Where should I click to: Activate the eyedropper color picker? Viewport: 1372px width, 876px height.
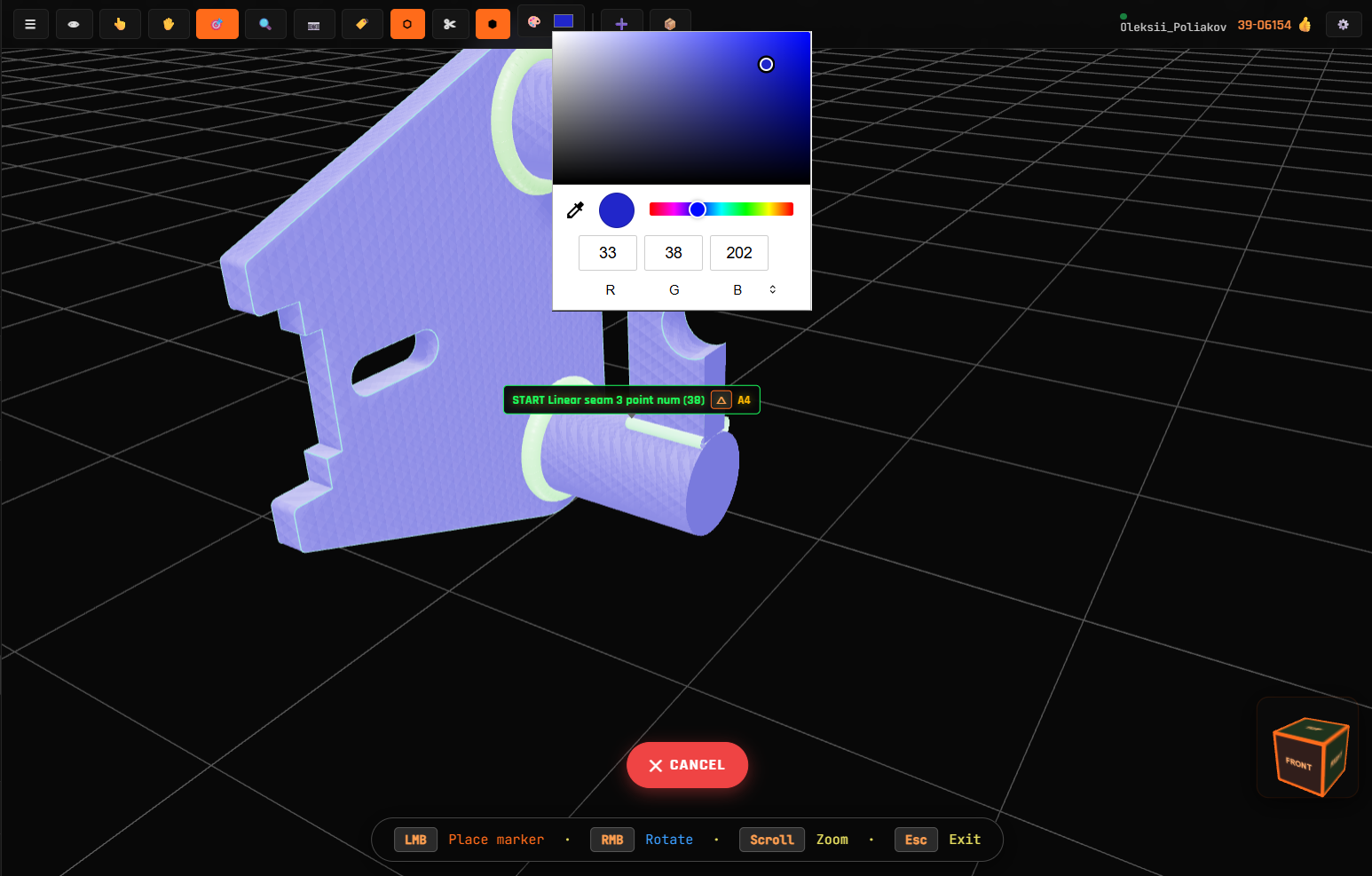pos(575,210)
